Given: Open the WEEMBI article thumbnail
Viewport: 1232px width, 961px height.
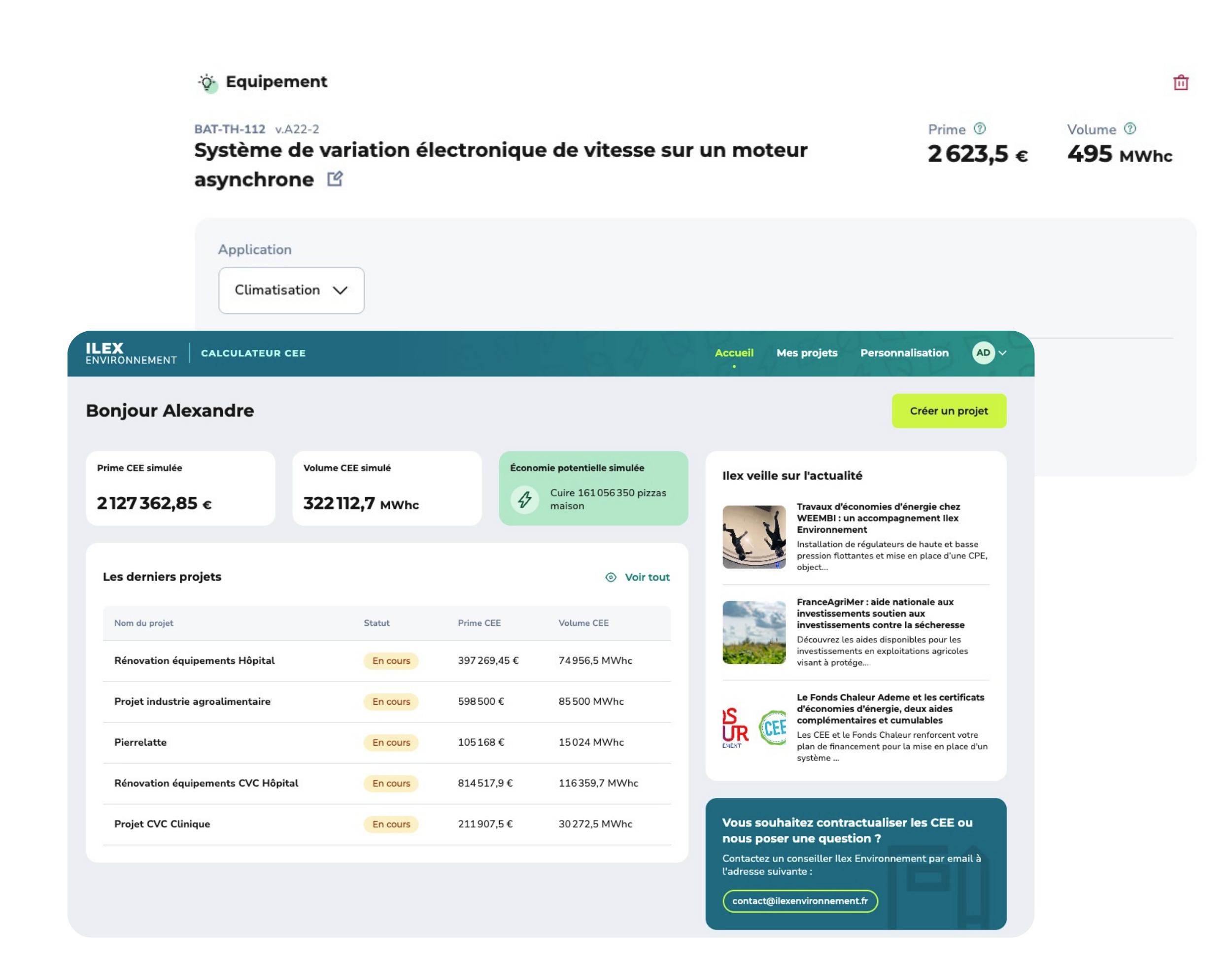Looking at the screenshot, I should (x=753, y=536).
